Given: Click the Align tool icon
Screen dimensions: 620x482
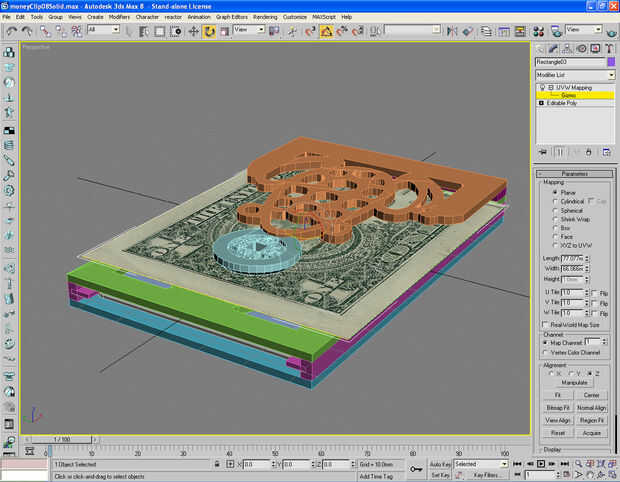Looking at the screenshot, I should (x=468, y=32).
